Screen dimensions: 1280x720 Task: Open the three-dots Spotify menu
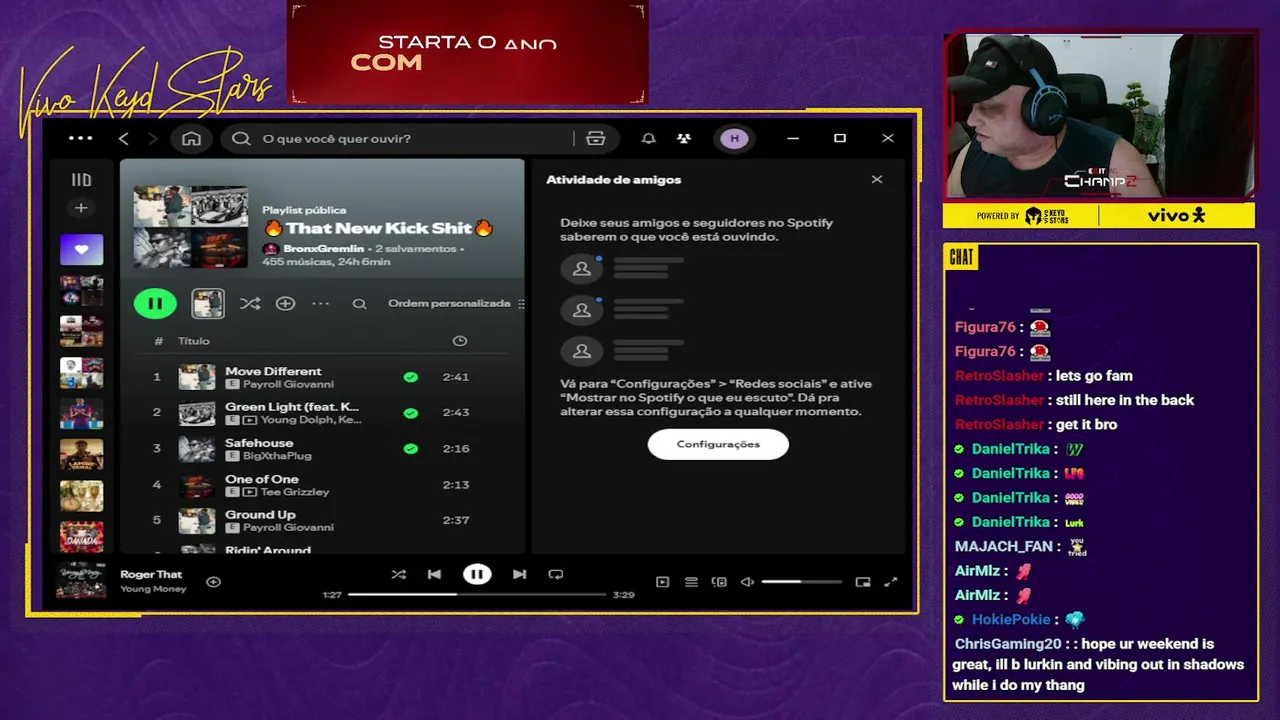pyautogui.click(x=80, y=138)
